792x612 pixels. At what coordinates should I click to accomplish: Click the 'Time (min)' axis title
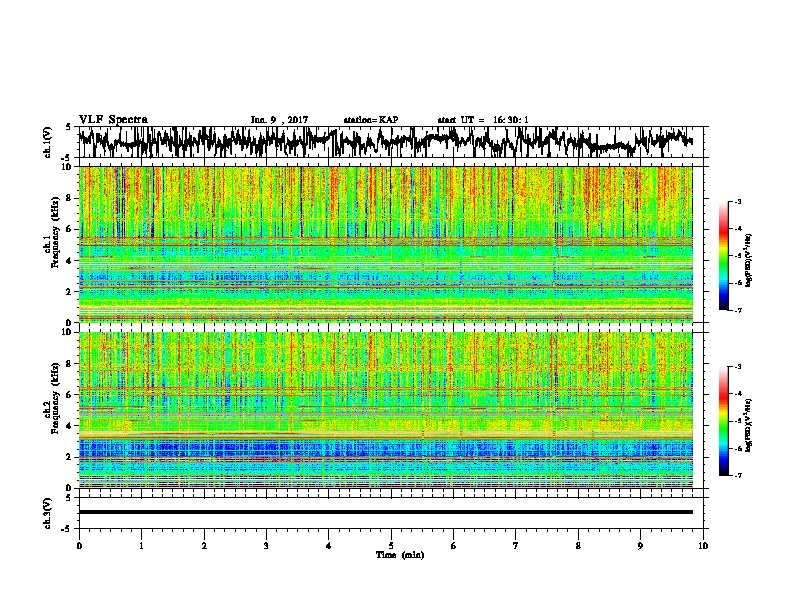point(400,555)
